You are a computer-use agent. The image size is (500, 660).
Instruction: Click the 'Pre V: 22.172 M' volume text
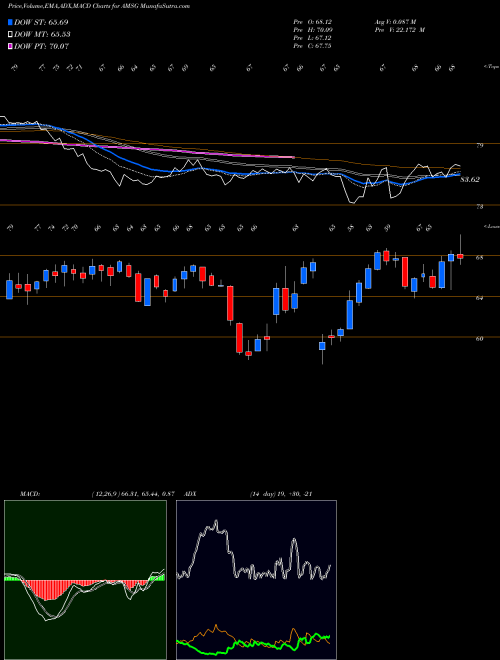click(399, 30)
